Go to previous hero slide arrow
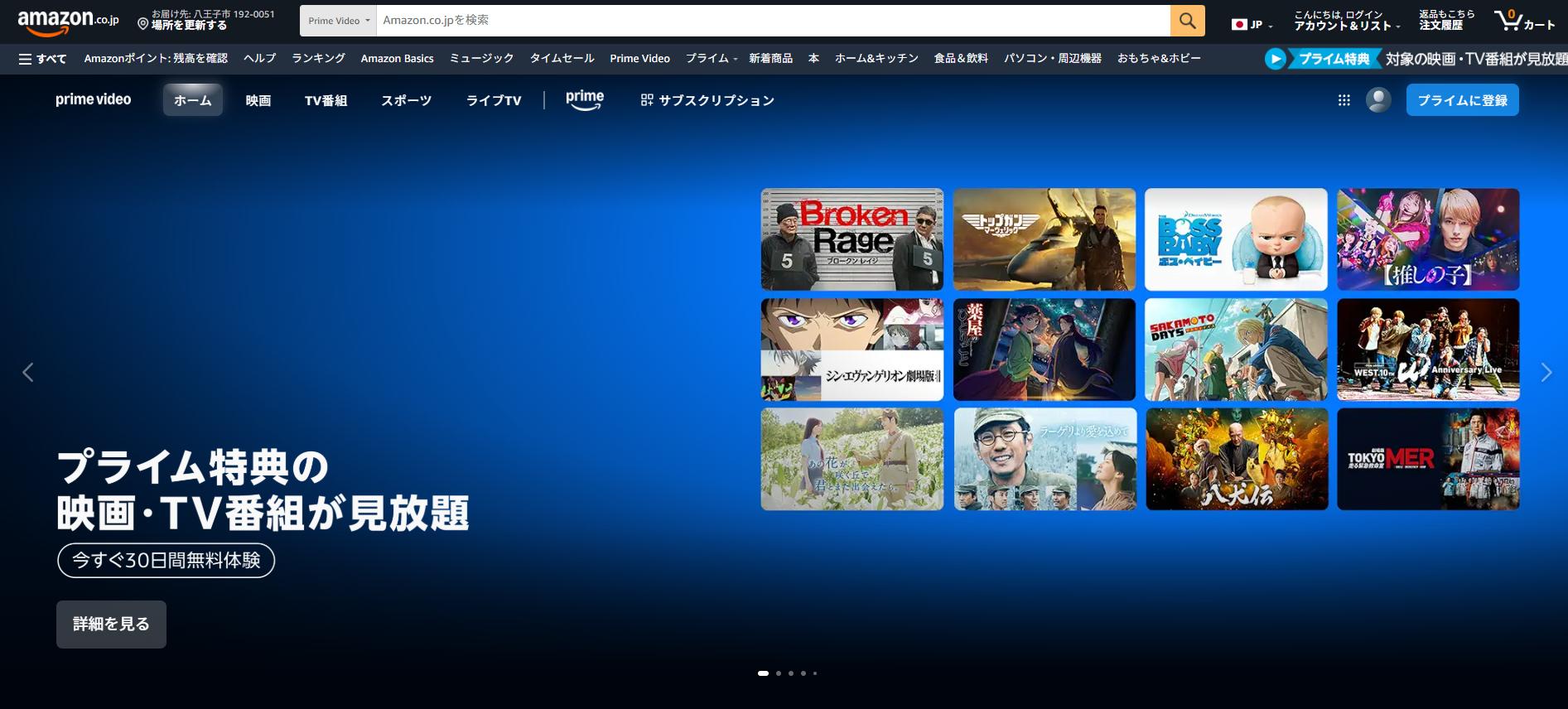This screenshot has height=709, width=1568. click(x=28, y=373)
